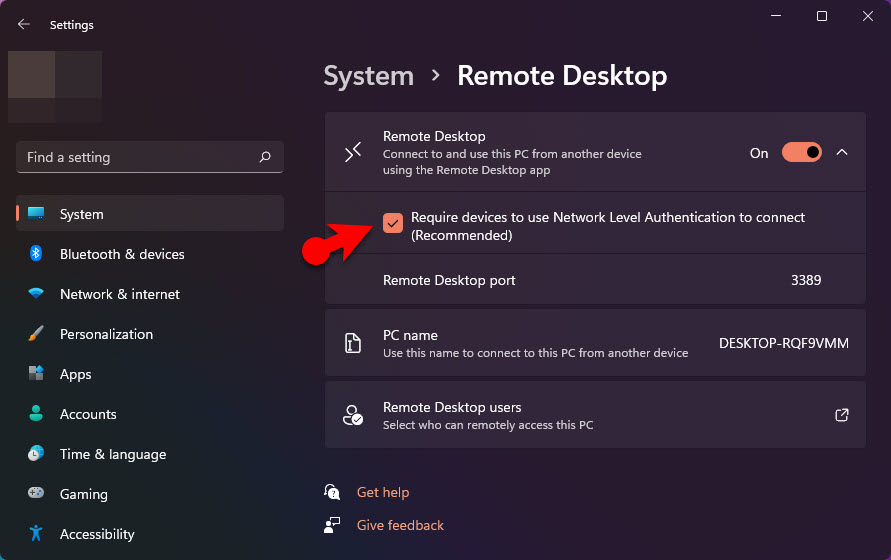Open Bluetooth & devices settings

point(150,254)
